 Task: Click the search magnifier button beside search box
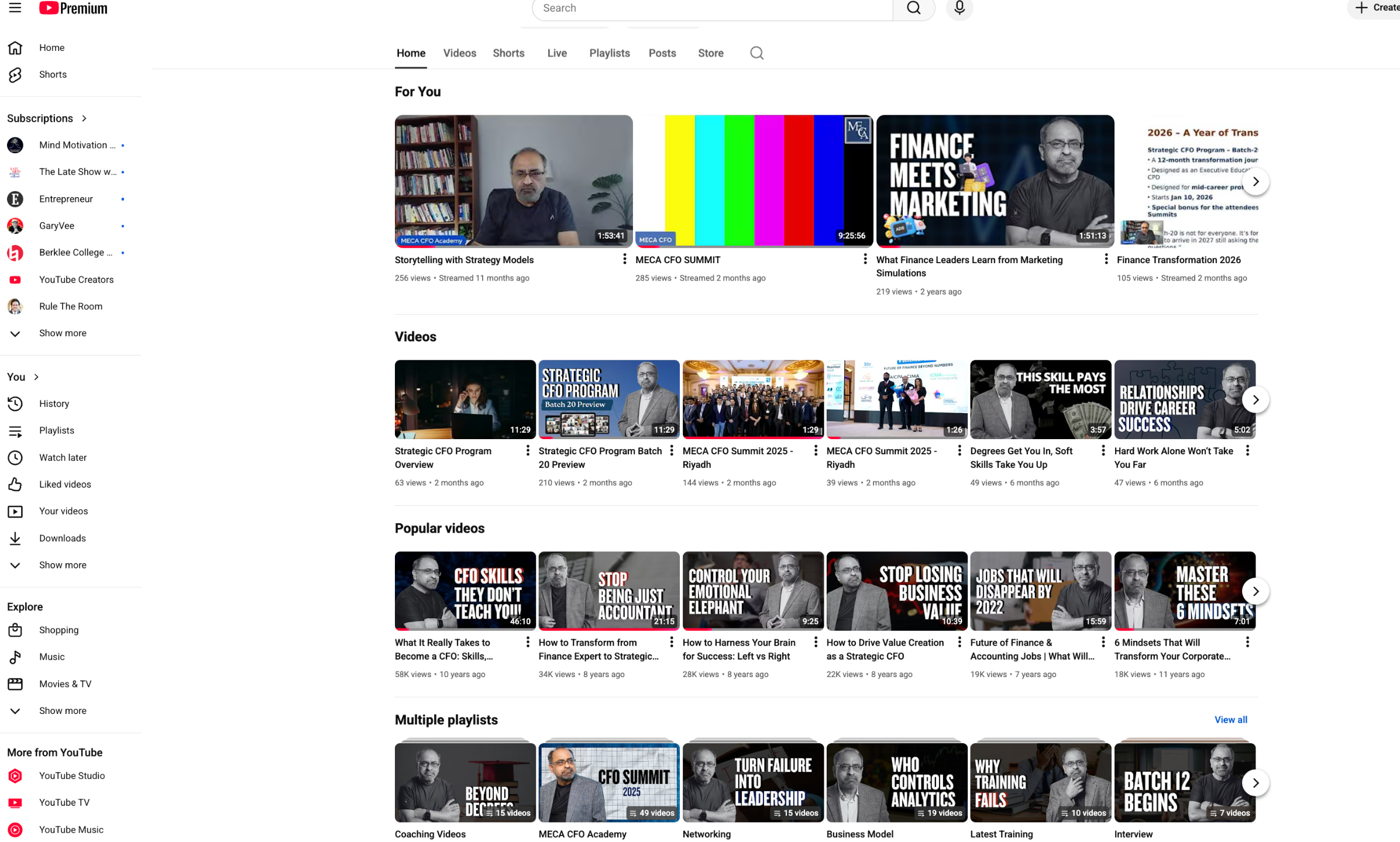tap(913, 8)
